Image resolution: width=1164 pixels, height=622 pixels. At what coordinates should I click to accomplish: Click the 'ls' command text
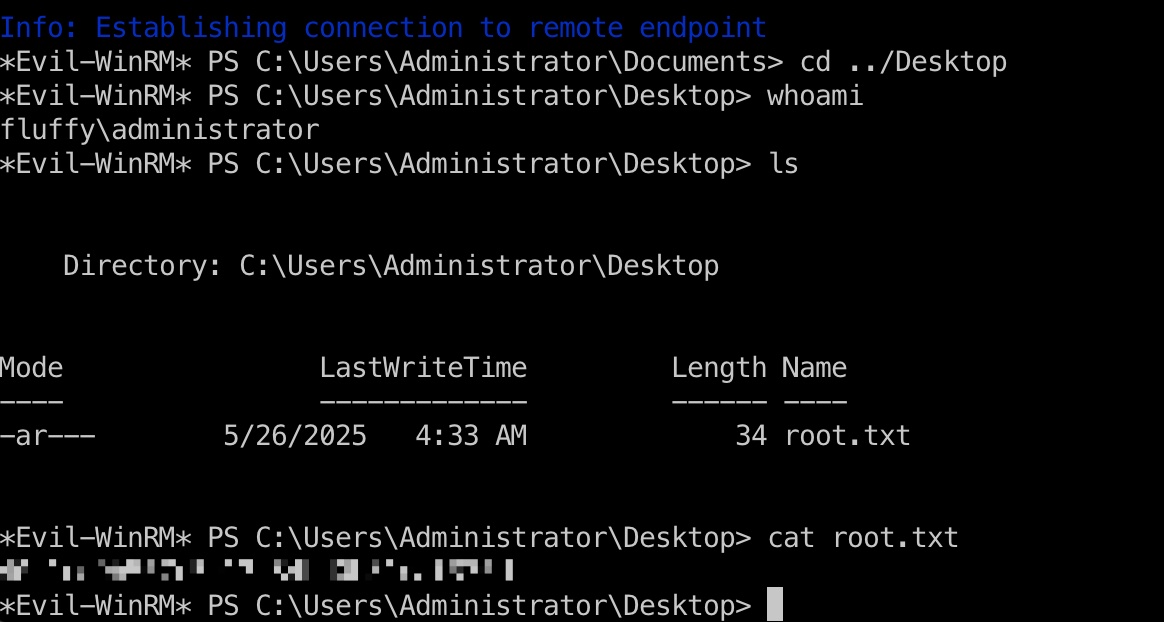click(783, 164)
